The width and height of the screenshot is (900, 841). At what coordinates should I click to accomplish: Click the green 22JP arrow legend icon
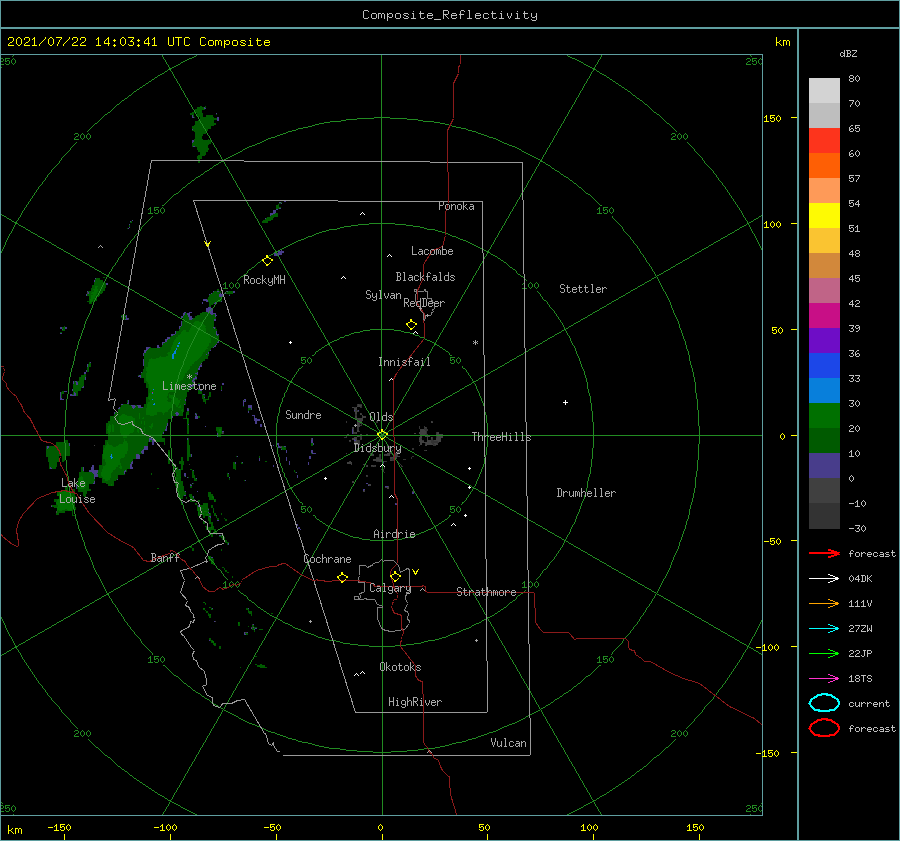tap(824, 653)
